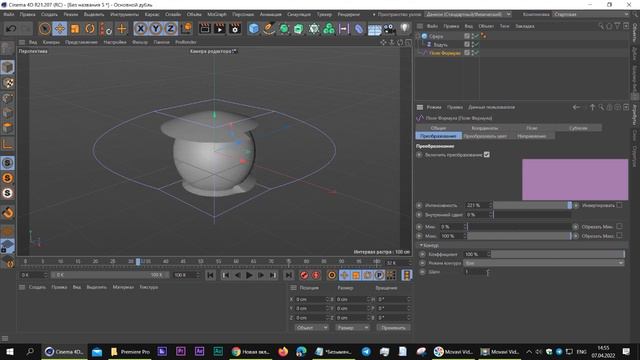Click the Record Active Objects button
Viewport: 640px width, 360px height.
[304, 276]
